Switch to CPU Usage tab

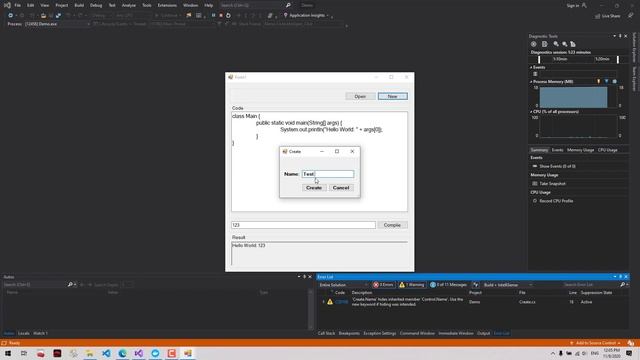pyautogui.click(x=607, y=150)
